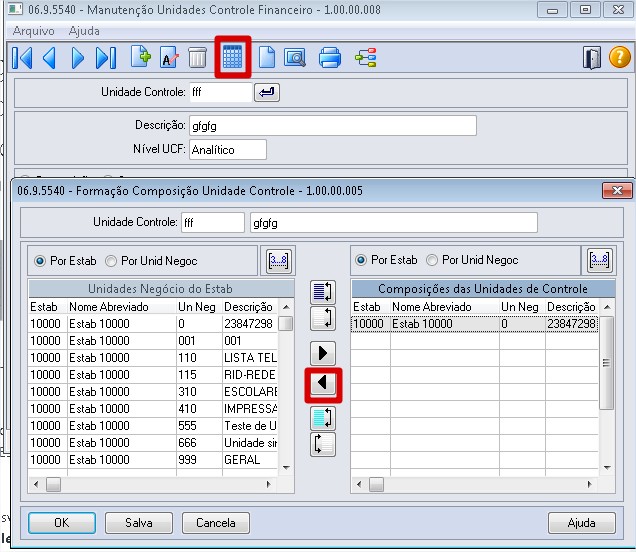Select the left table row with Un Neg 0

click(153, 324)
